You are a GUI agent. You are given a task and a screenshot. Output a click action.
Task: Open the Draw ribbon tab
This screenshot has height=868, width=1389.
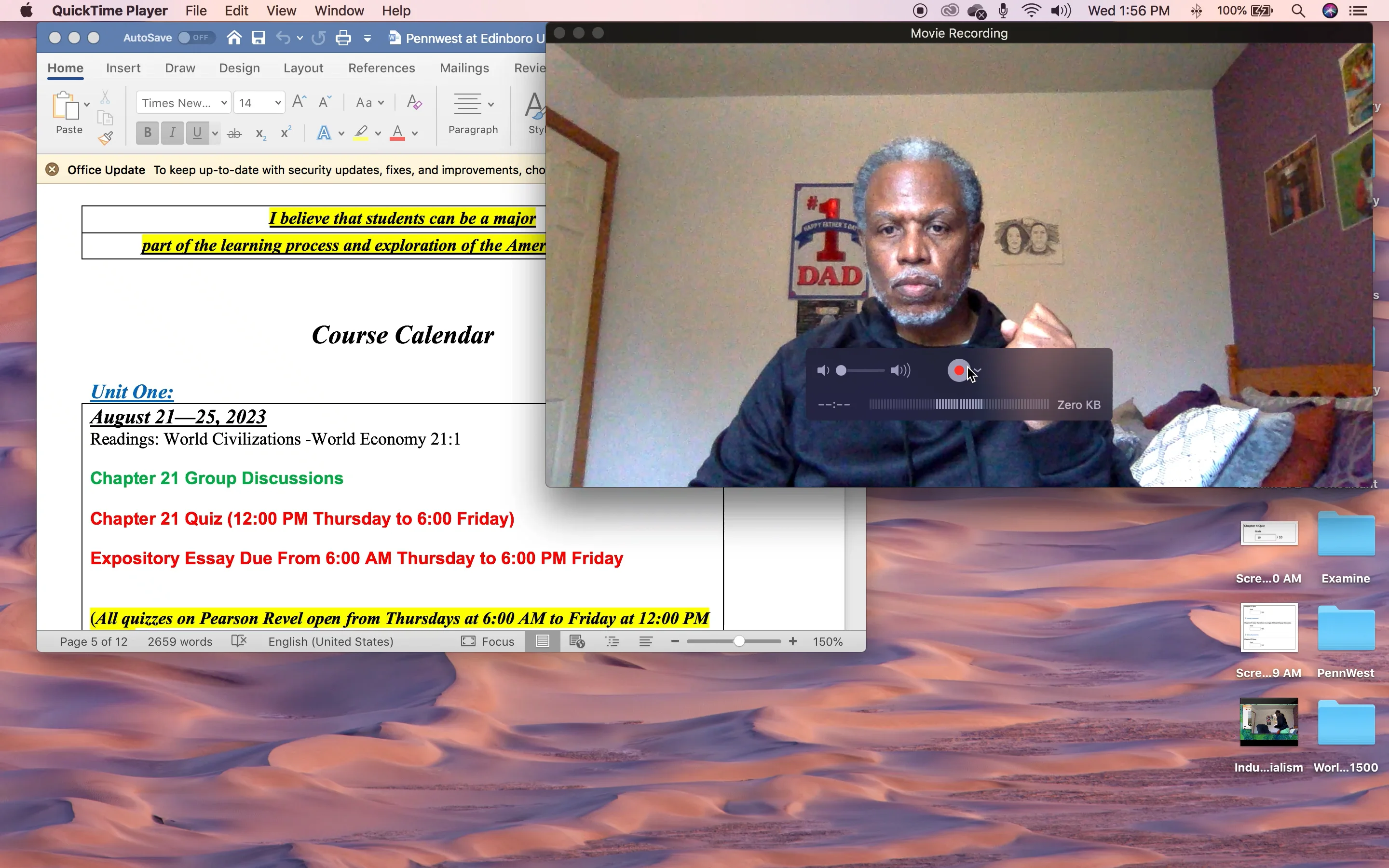179,68
